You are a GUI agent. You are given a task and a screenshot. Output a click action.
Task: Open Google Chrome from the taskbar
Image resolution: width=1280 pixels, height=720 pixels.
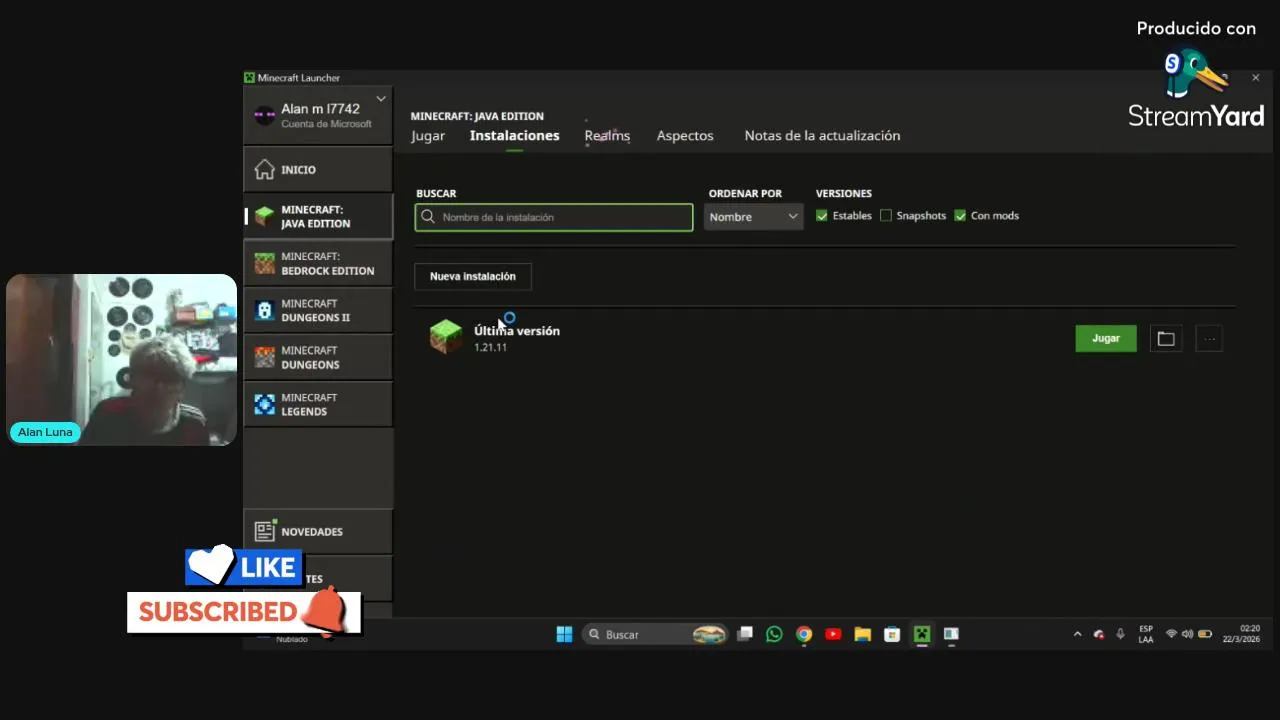click(x=804, y=634)
